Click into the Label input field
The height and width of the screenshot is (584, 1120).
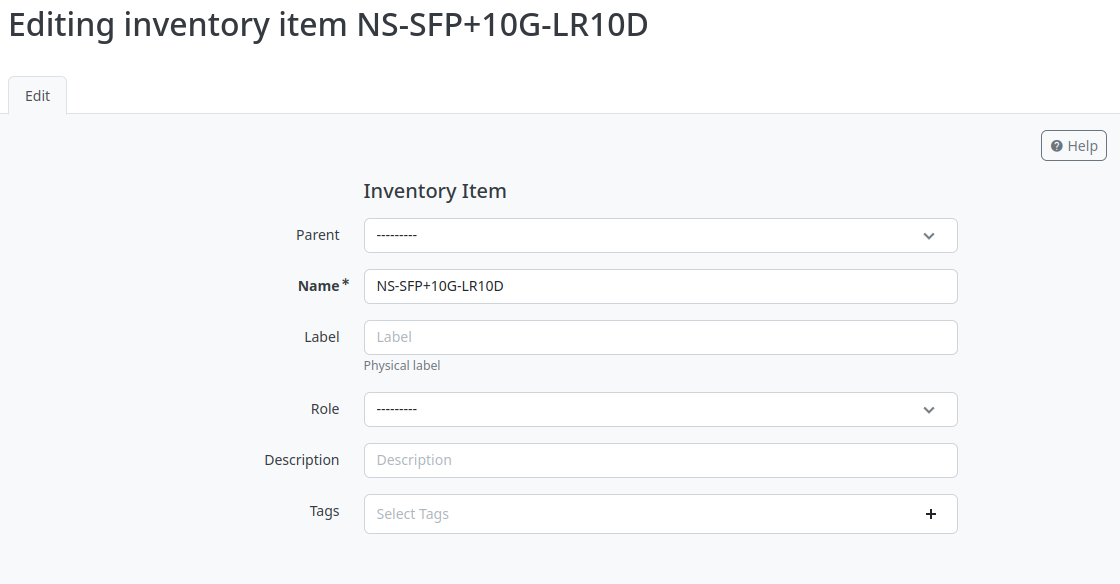point(660,337)
